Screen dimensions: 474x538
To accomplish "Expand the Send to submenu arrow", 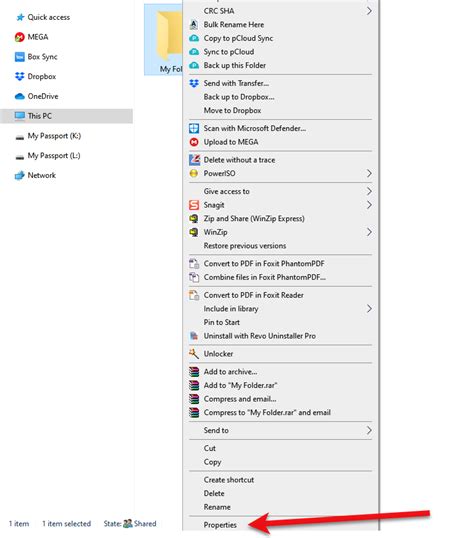I will [369, 430].
